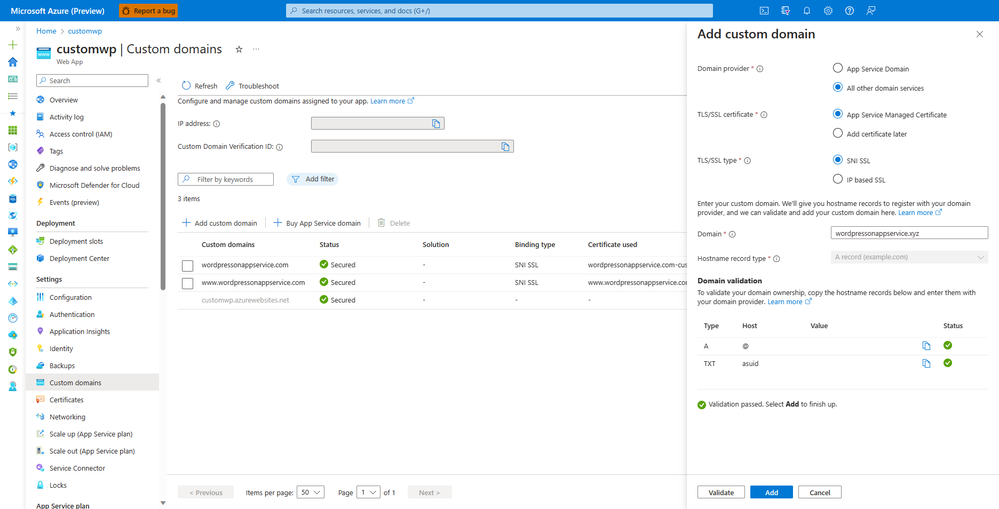Select App Service Domain radio option
999x509 pixels.
(x=838, y=68)
